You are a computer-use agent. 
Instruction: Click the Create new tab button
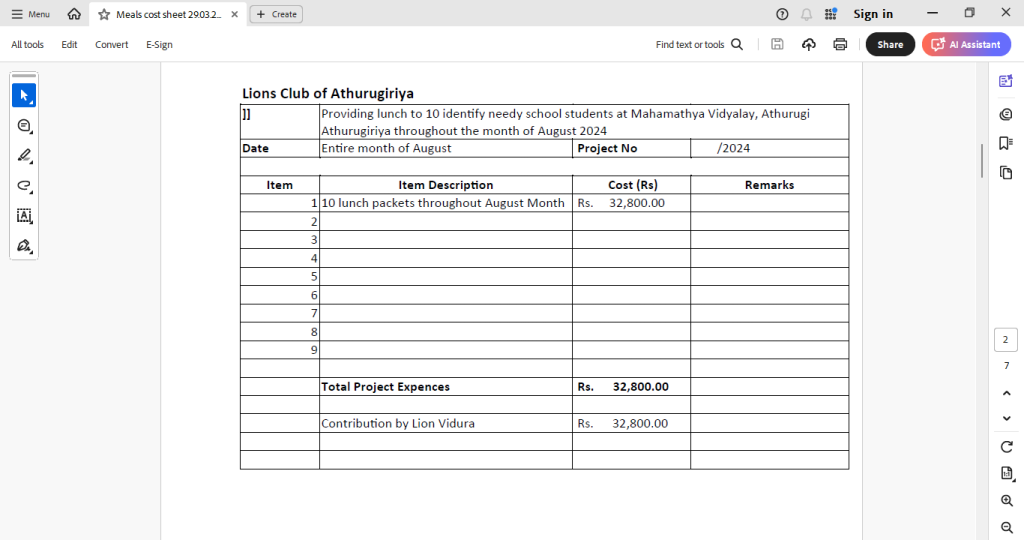276,14
